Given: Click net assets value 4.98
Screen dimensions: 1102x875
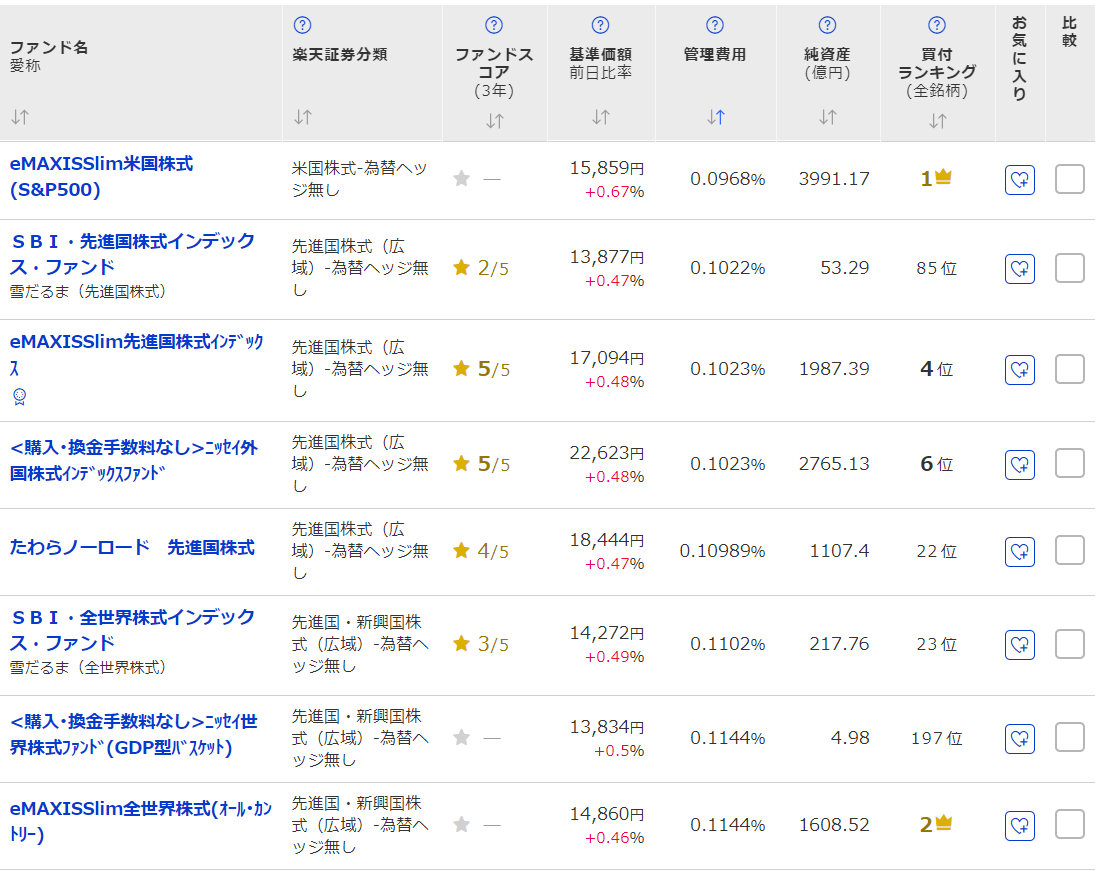Looking at the screenshot, I should click(850, 739).
